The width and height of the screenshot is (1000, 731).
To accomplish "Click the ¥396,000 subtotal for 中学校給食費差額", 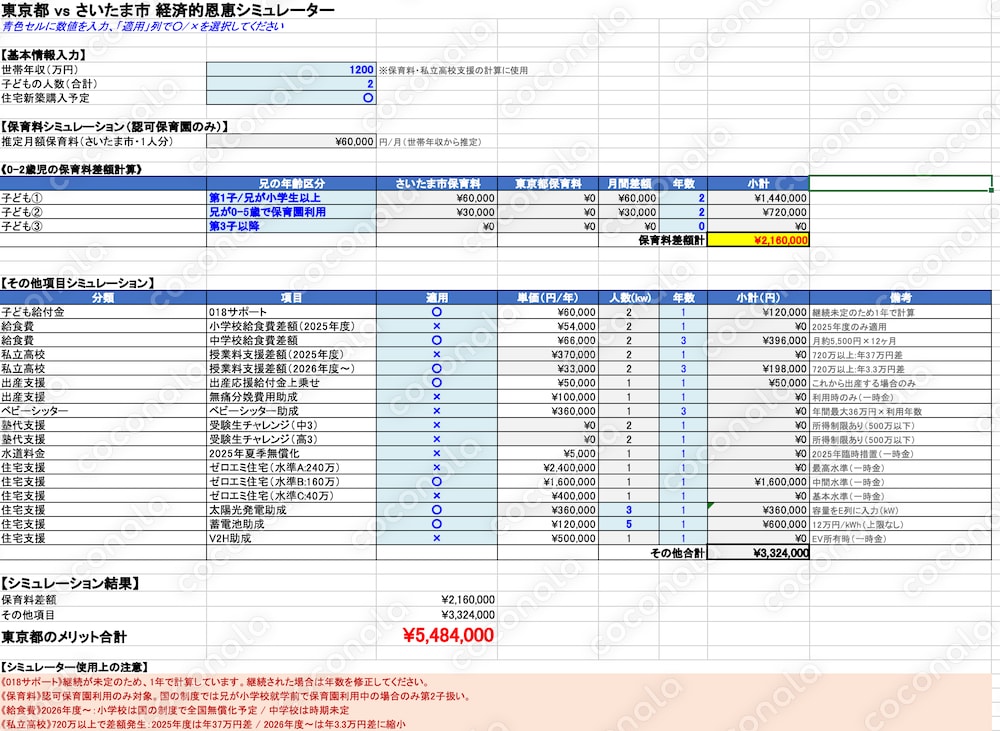I will [758, 340].
